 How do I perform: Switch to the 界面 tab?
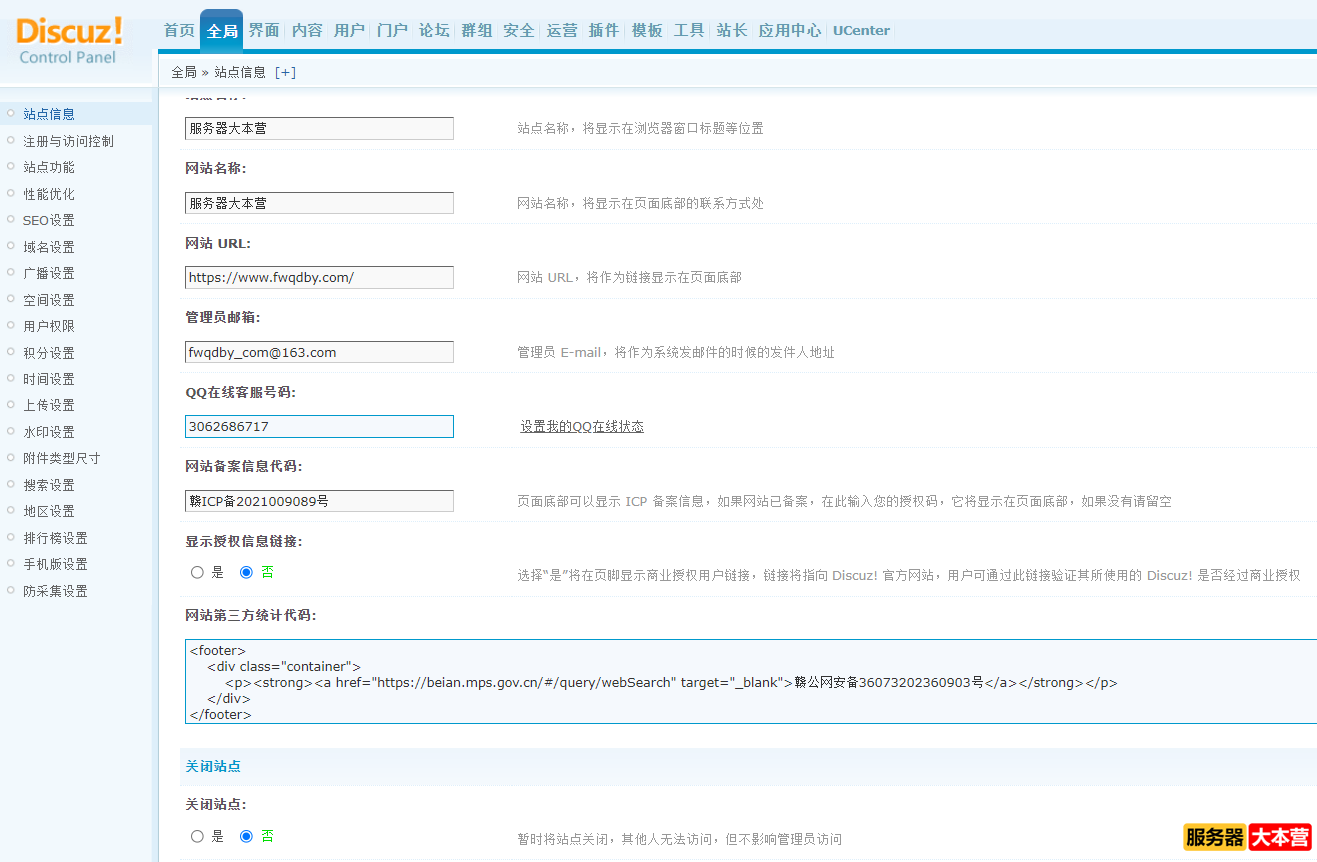[x=264, y=30]
